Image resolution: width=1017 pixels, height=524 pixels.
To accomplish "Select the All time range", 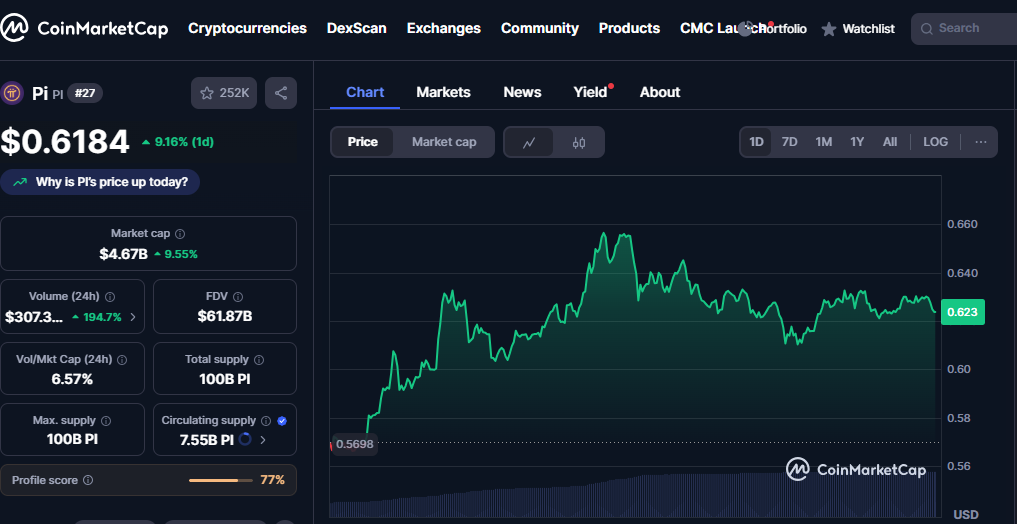I will point(890,141).
